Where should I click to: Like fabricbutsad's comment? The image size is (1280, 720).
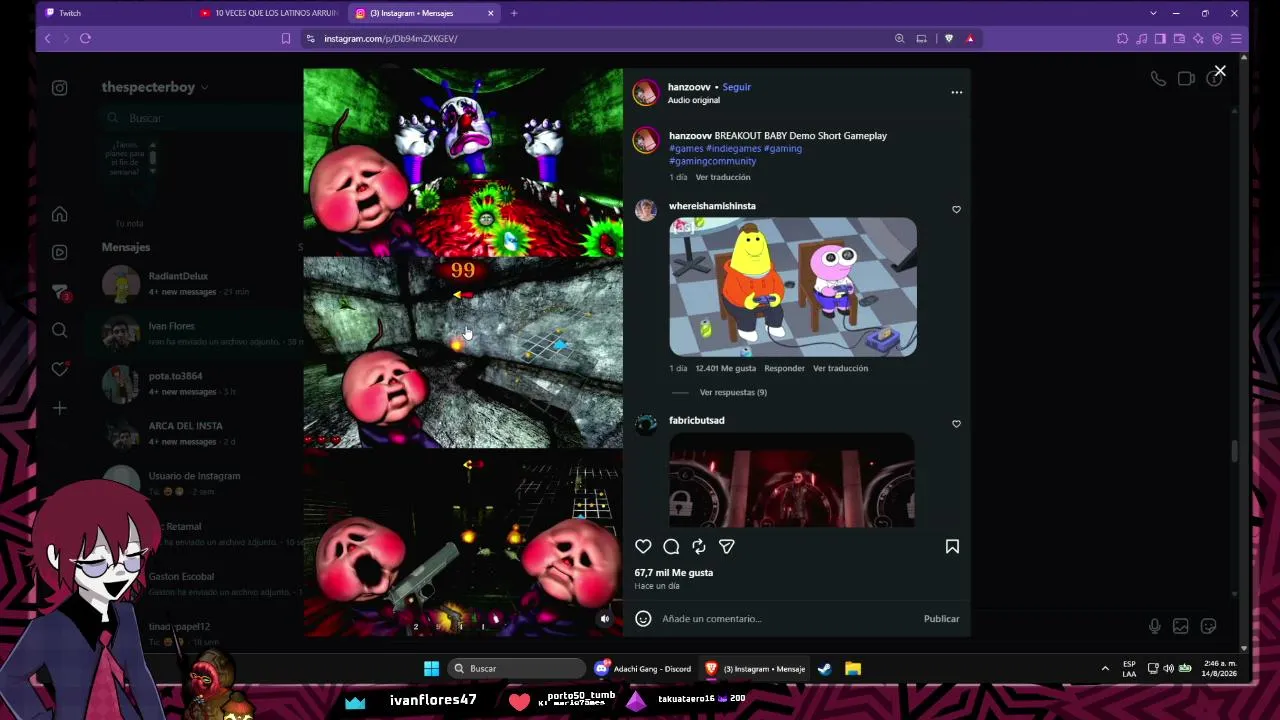tap(956, 424)
